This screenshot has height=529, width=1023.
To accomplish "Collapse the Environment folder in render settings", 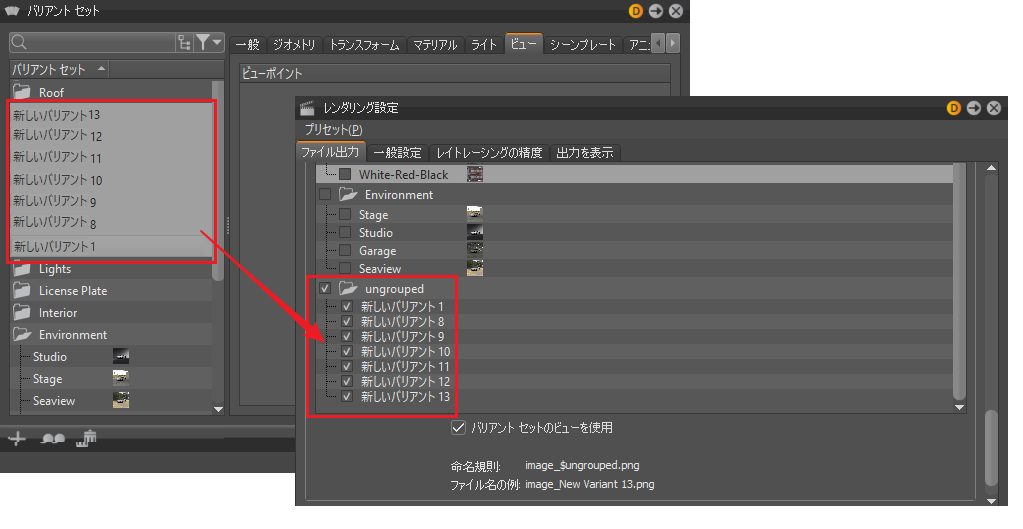I will pos(348,194).
